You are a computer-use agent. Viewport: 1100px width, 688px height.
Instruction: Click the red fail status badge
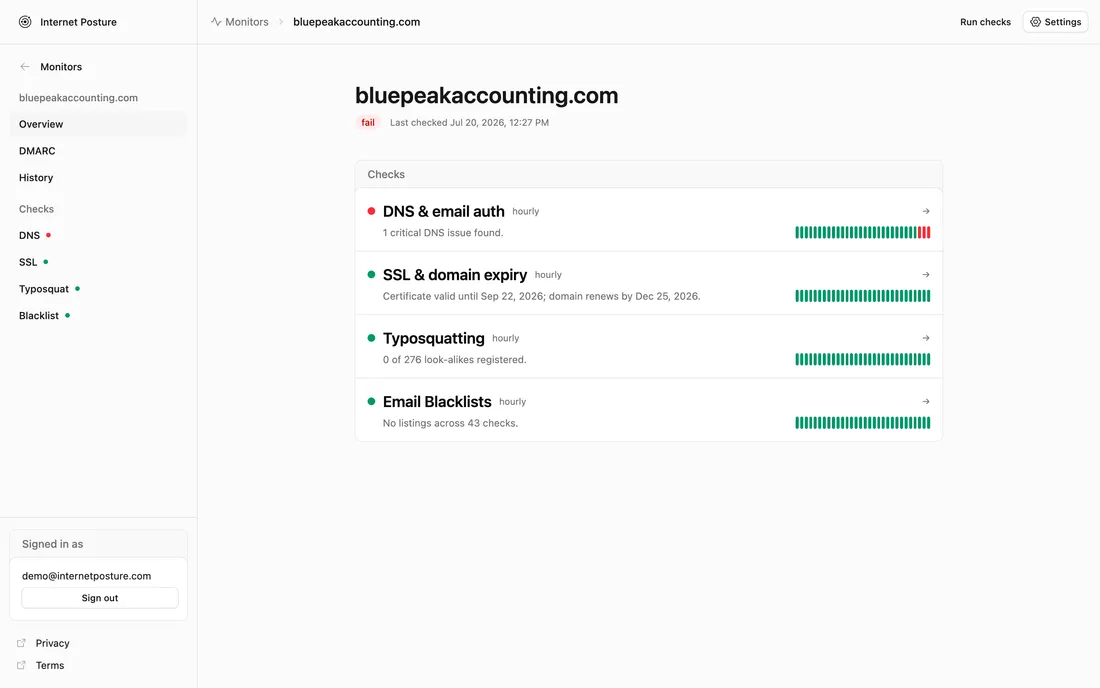pyautogui.click(x=368, y=122)
